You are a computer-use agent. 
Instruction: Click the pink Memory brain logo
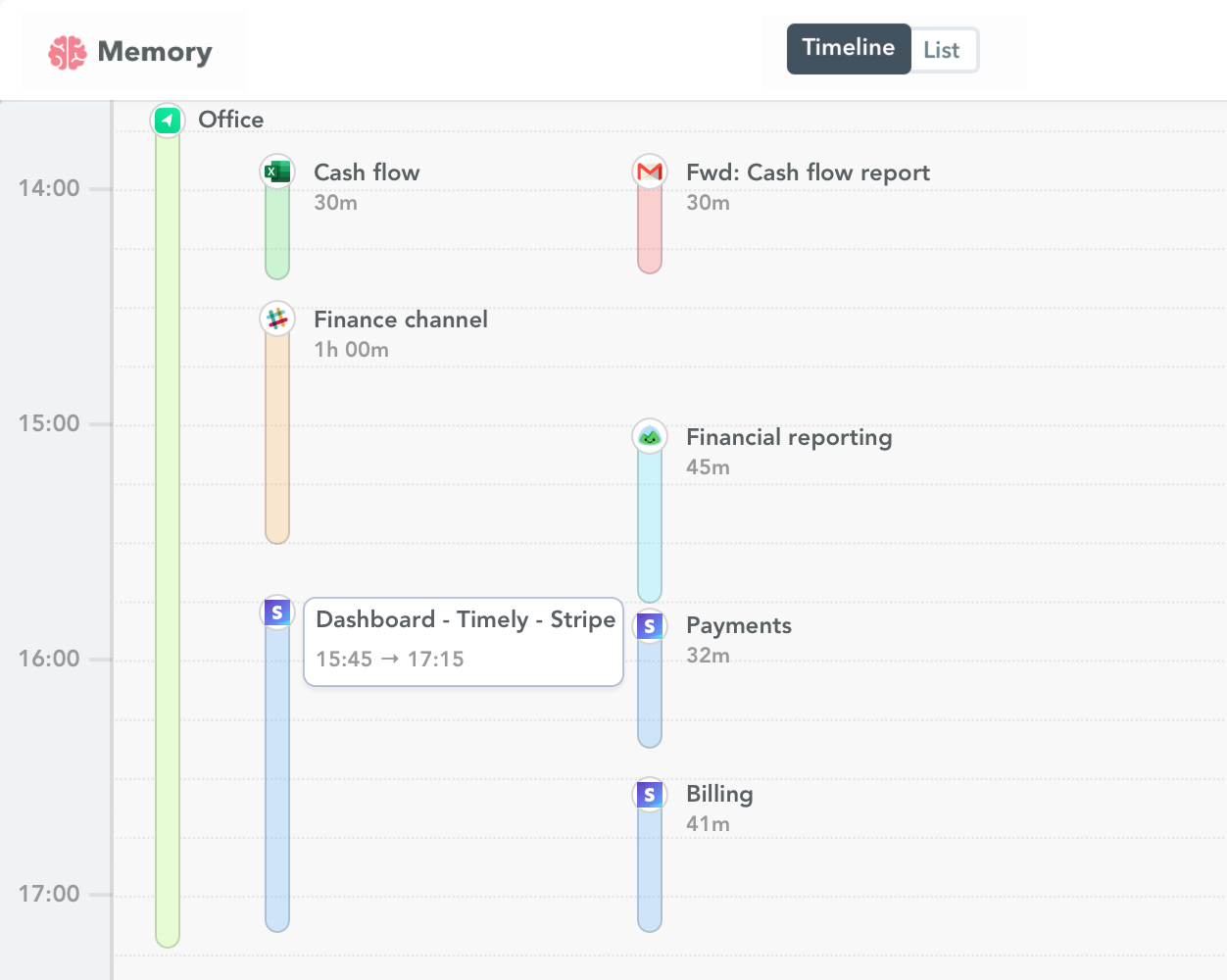pos(66,50)
